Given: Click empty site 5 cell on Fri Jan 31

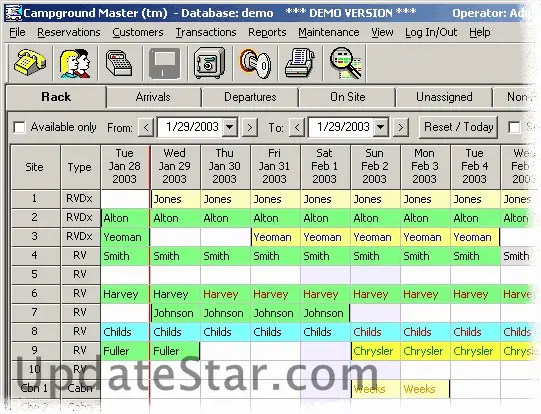Looking at the screenshot, I should [x=275, y=275].
